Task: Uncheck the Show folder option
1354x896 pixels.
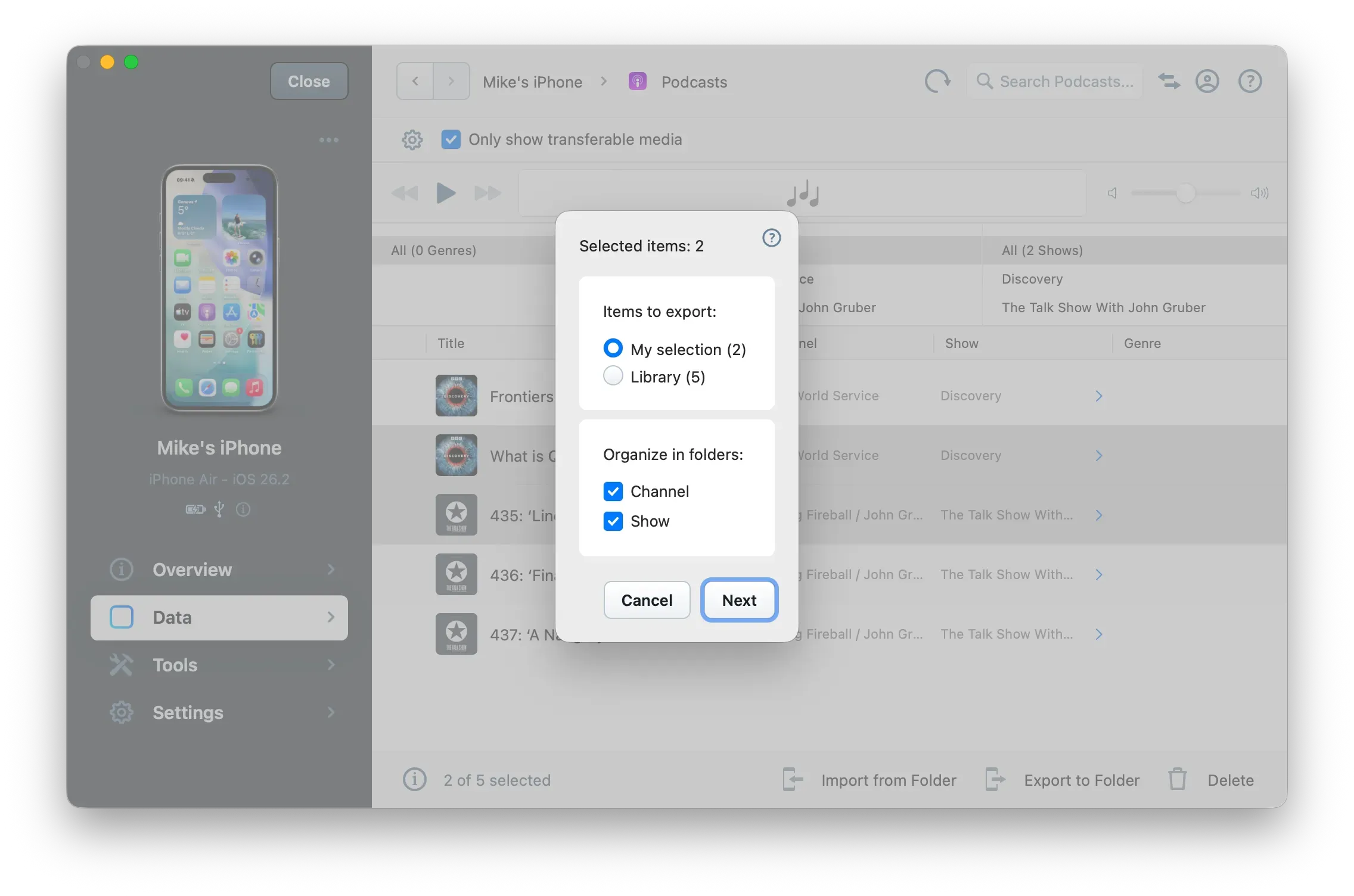Action: (x=613, y=521)
